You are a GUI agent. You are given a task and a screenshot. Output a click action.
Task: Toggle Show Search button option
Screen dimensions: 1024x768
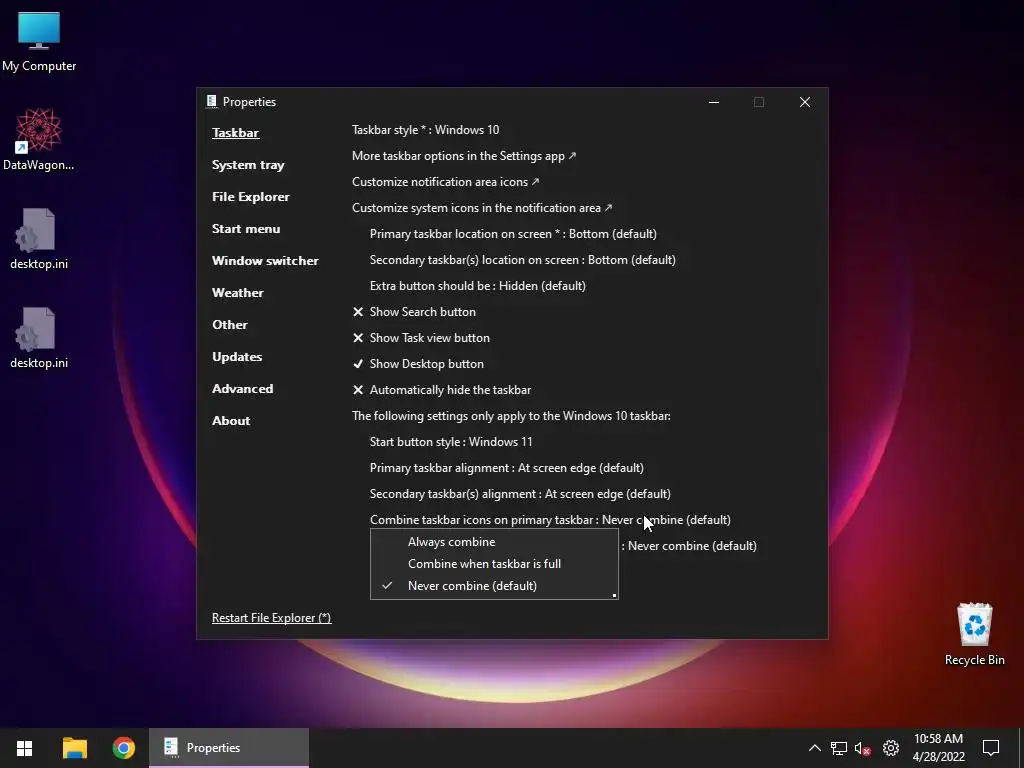tap(414, 312)
